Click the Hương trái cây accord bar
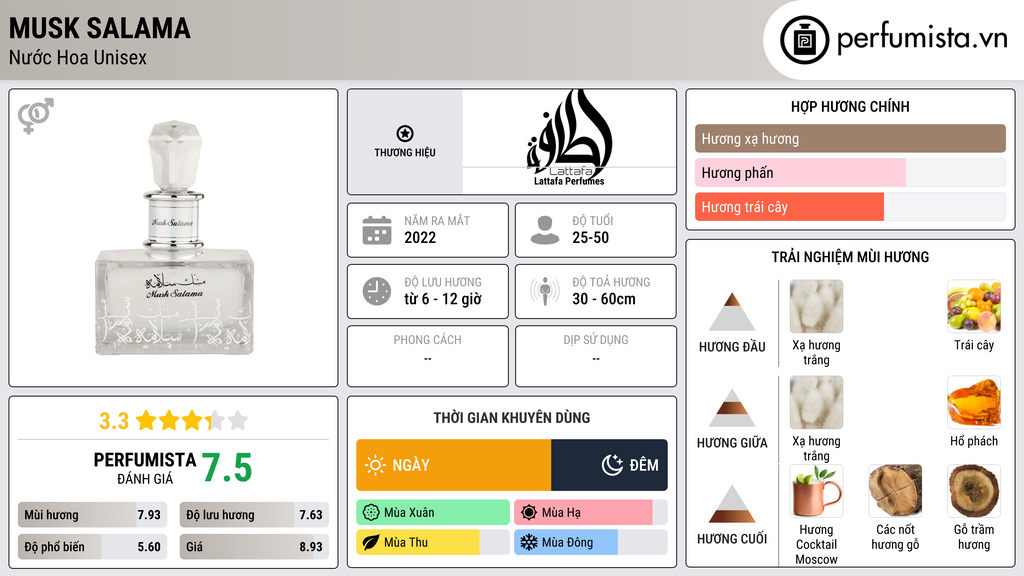Viewport: 1024px width, 576px height. tap(789, 207)
